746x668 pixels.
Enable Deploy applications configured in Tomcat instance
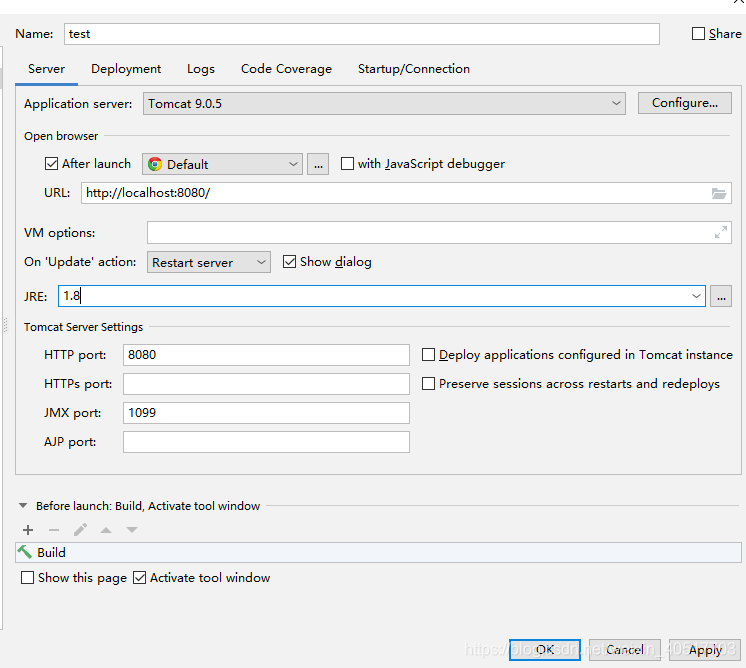(x=428, y=355)
